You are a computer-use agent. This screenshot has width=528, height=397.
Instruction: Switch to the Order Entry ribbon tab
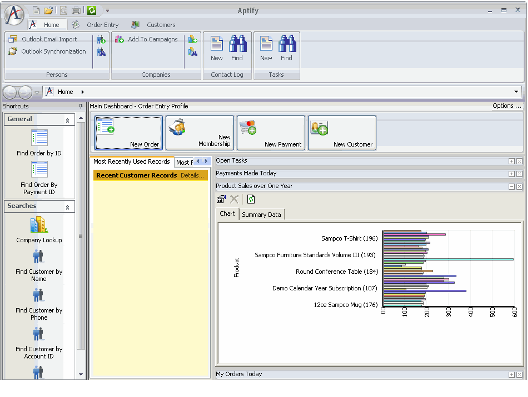tap(96, 25)
